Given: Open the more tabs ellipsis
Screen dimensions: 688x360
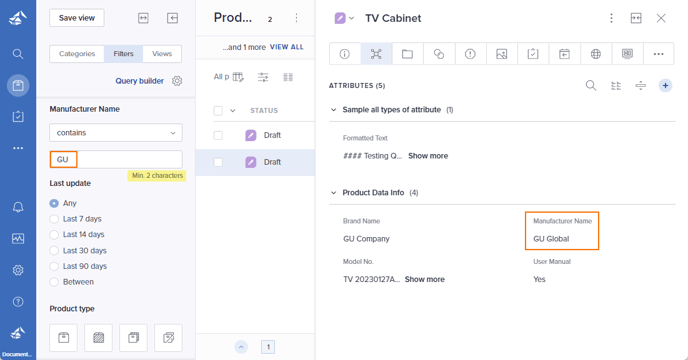Looking at the screenshot, I should [659, 54].
